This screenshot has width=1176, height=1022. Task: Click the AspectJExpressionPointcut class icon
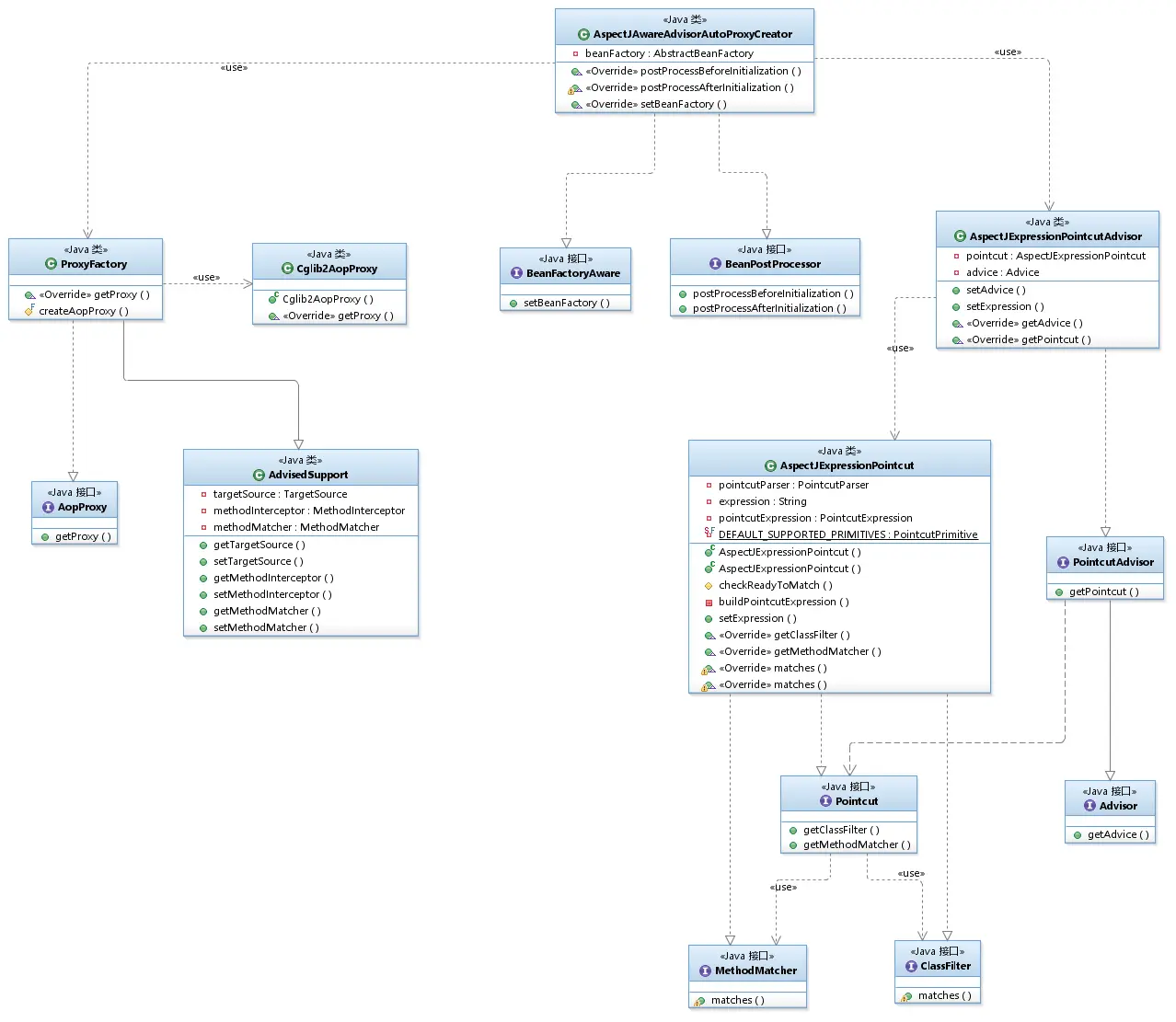[x=770, y=465]
